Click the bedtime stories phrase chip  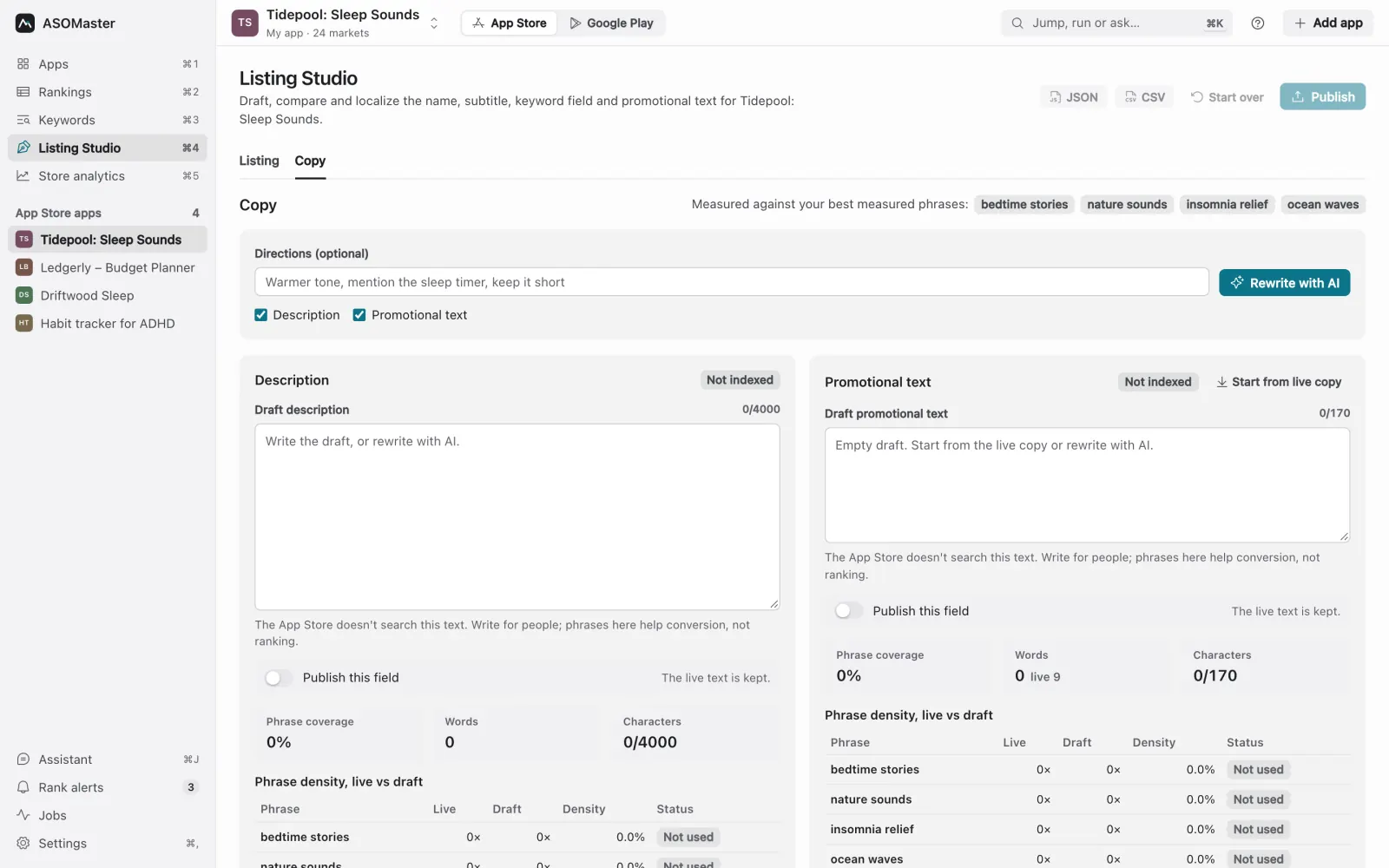click(1024, 205)
